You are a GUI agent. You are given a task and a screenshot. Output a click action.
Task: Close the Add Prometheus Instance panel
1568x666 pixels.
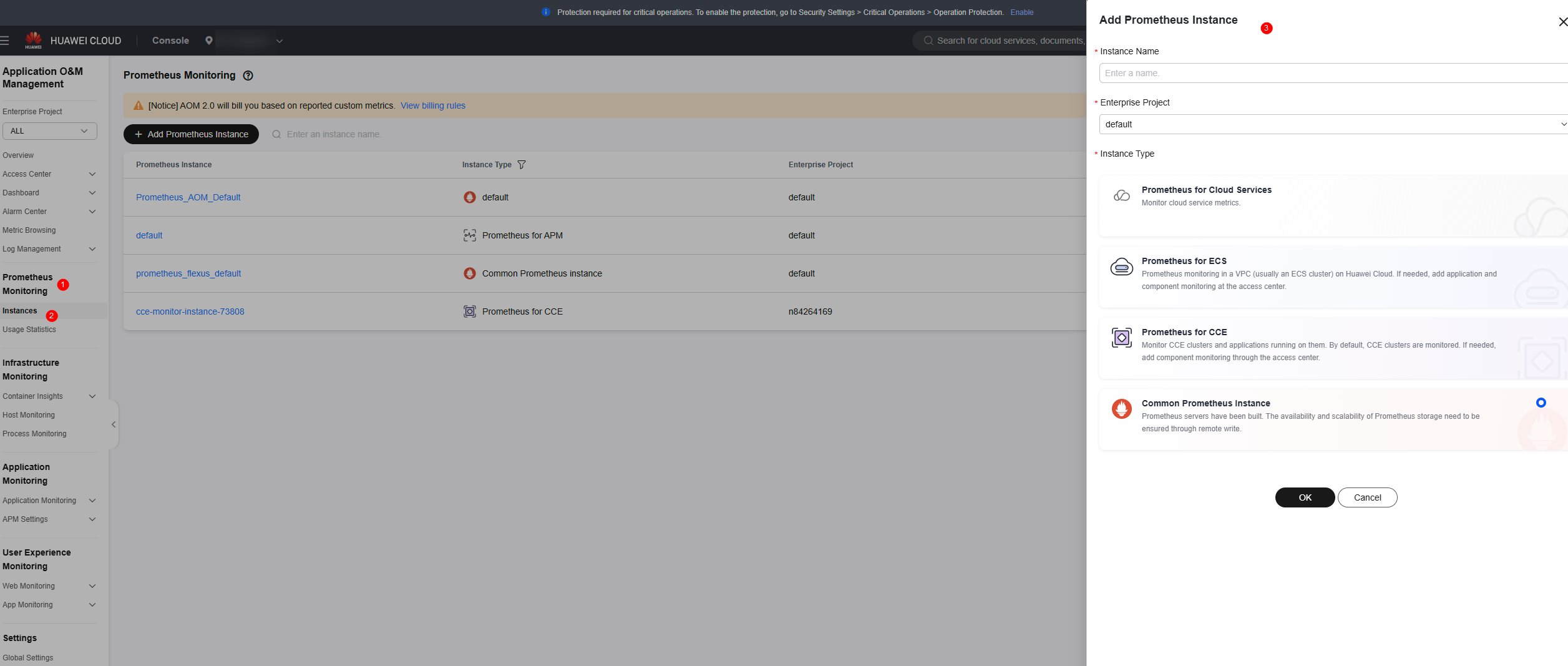(1562, 22)
